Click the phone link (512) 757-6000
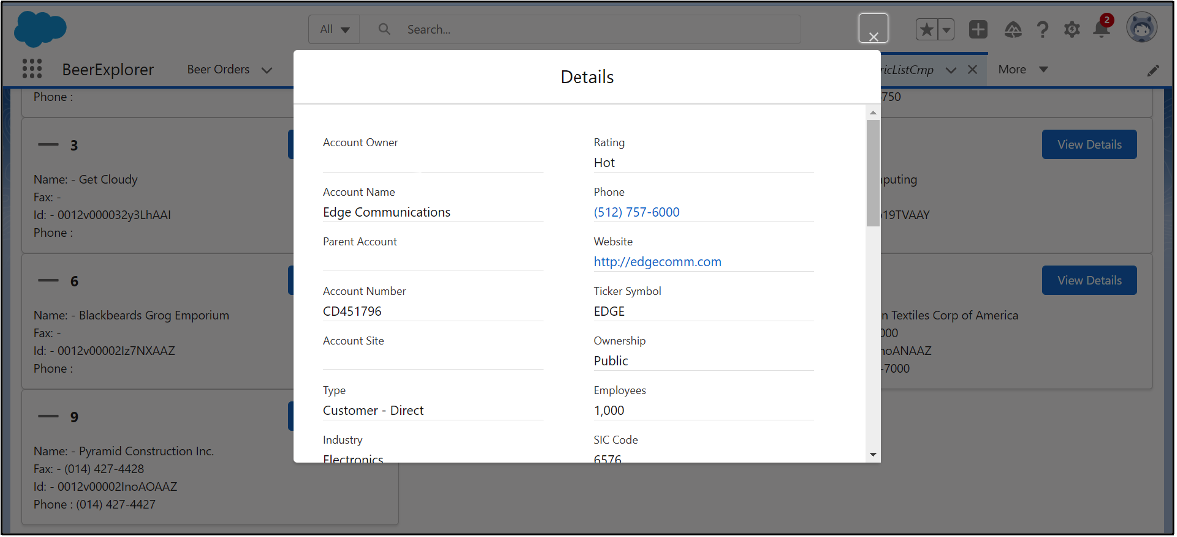The height and width of the screenshot is (537, 1177). [x=637, y=213]
